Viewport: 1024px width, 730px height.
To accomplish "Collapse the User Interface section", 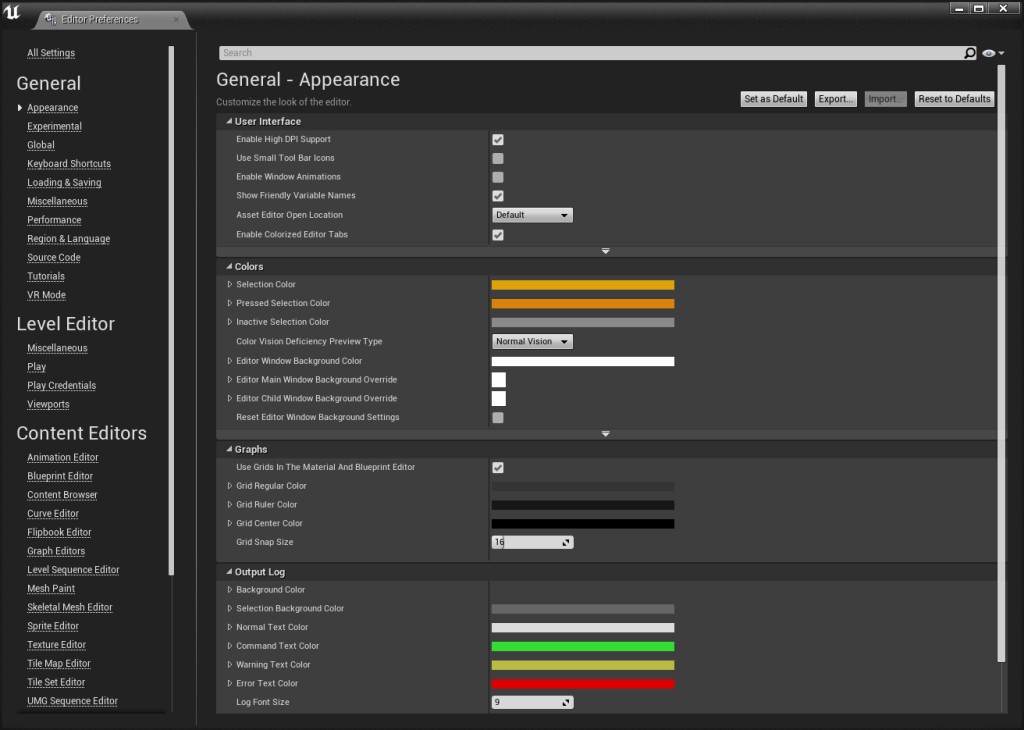I will (x=229, y=121).
